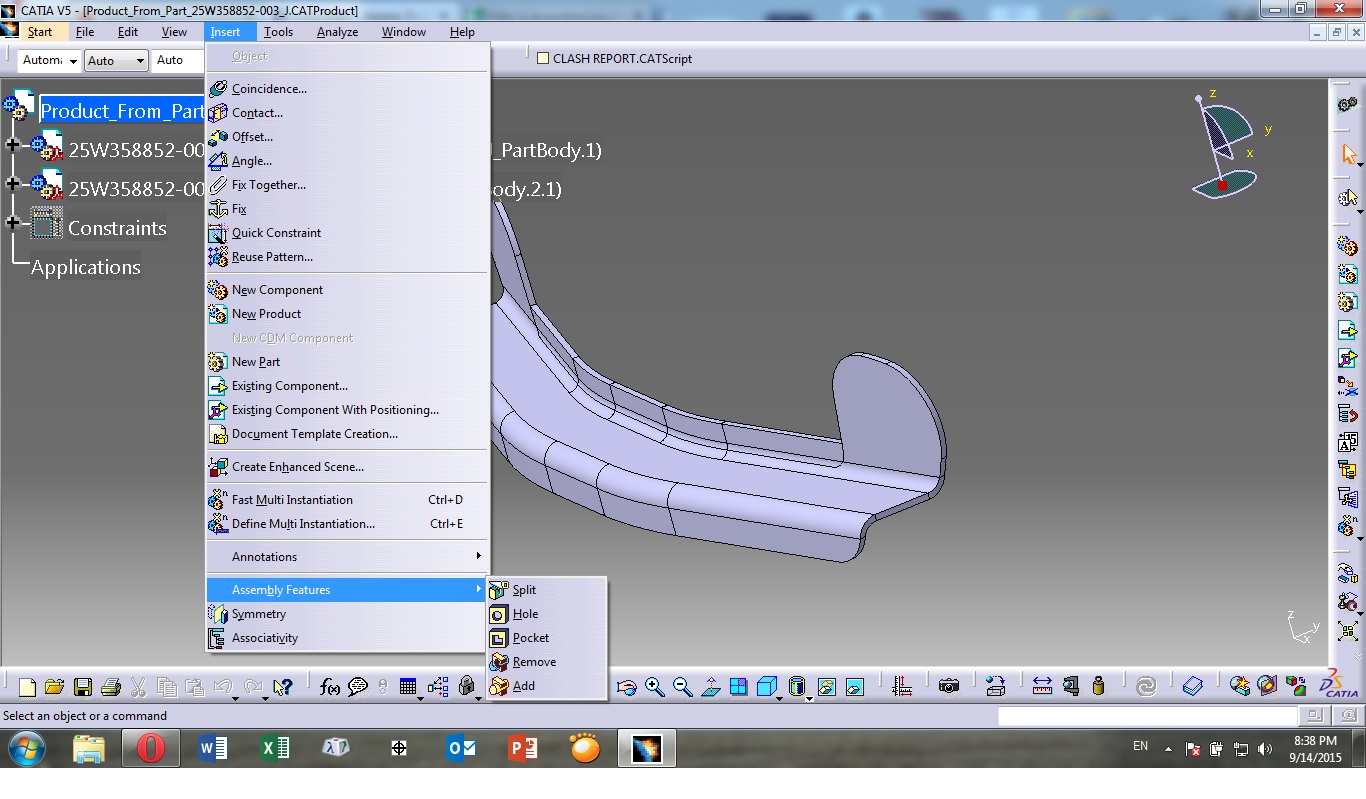Choose Fast Multi Instantiation
This screenshot has width=1366, height=799.
(346, 499)
